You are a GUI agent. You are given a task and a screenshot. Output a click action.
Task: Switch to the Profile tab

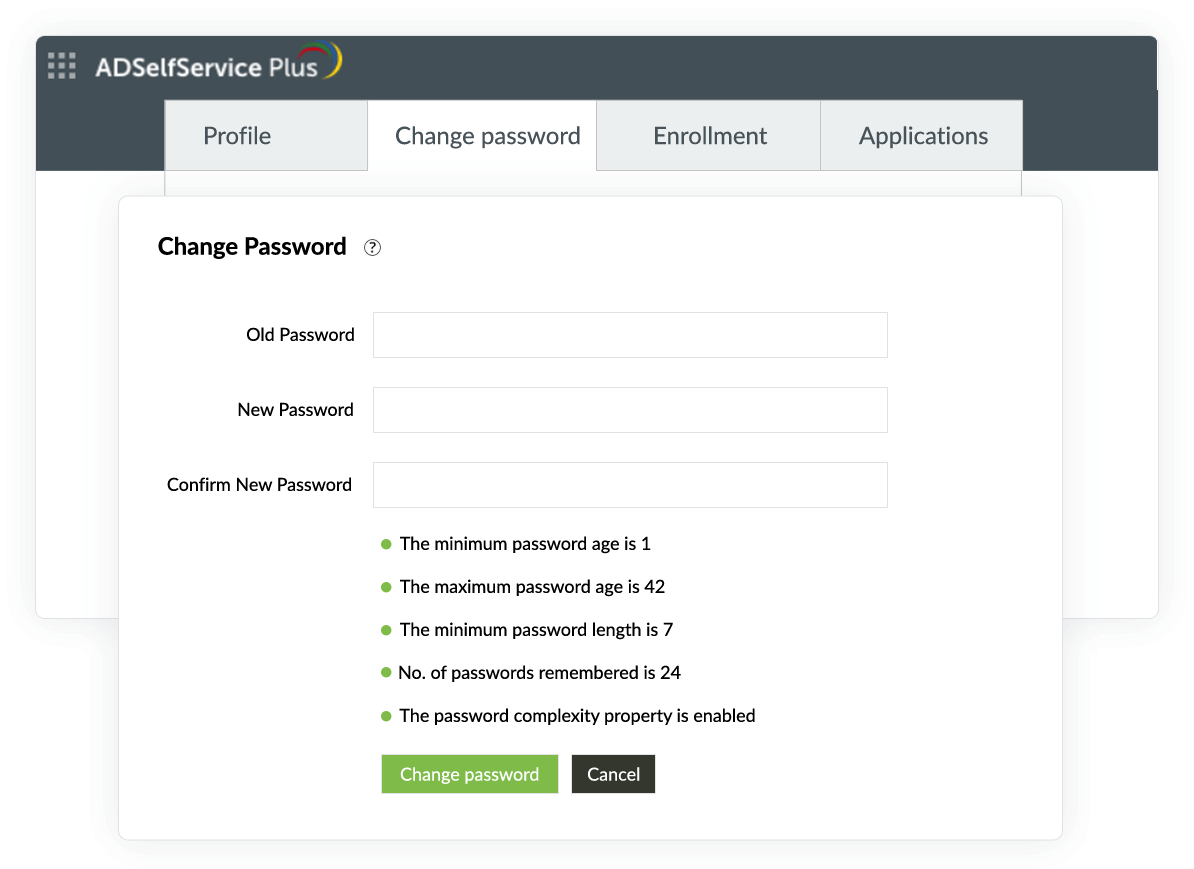click(x=237, y=136)
